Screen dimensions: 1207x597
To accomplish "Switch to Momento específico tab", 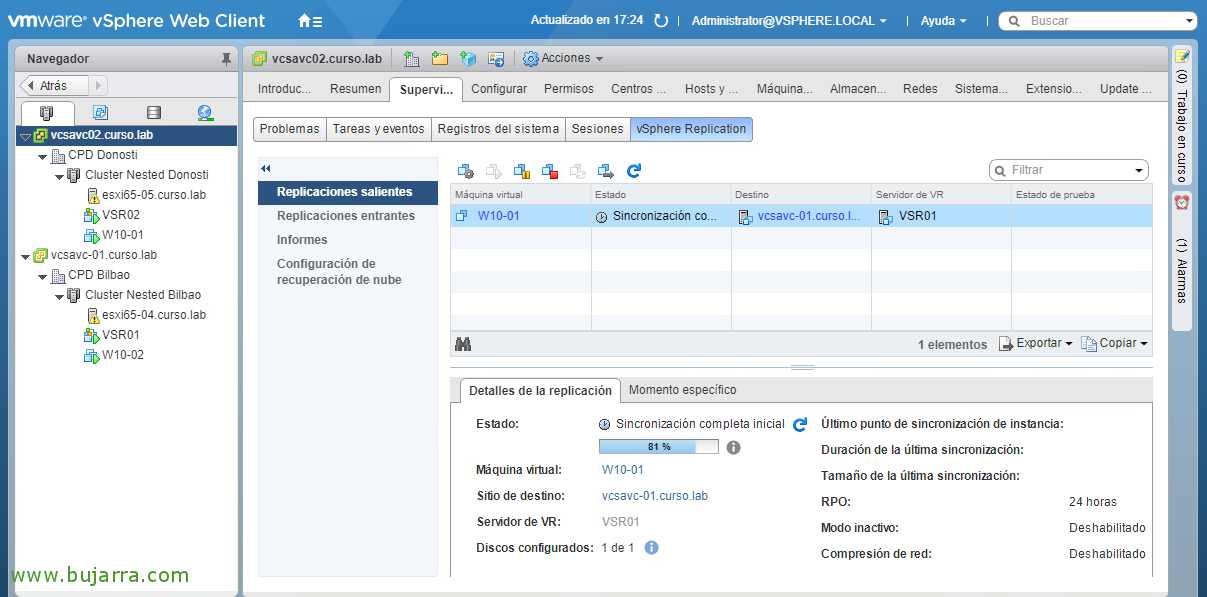I will [683, 390].
